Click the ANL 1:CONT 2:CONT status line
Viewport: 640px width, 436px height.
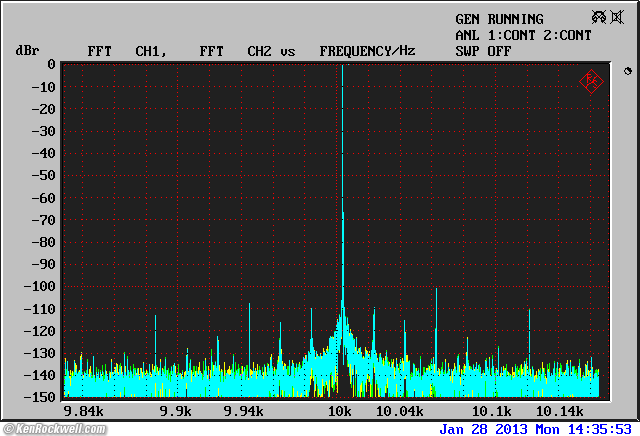523,35
